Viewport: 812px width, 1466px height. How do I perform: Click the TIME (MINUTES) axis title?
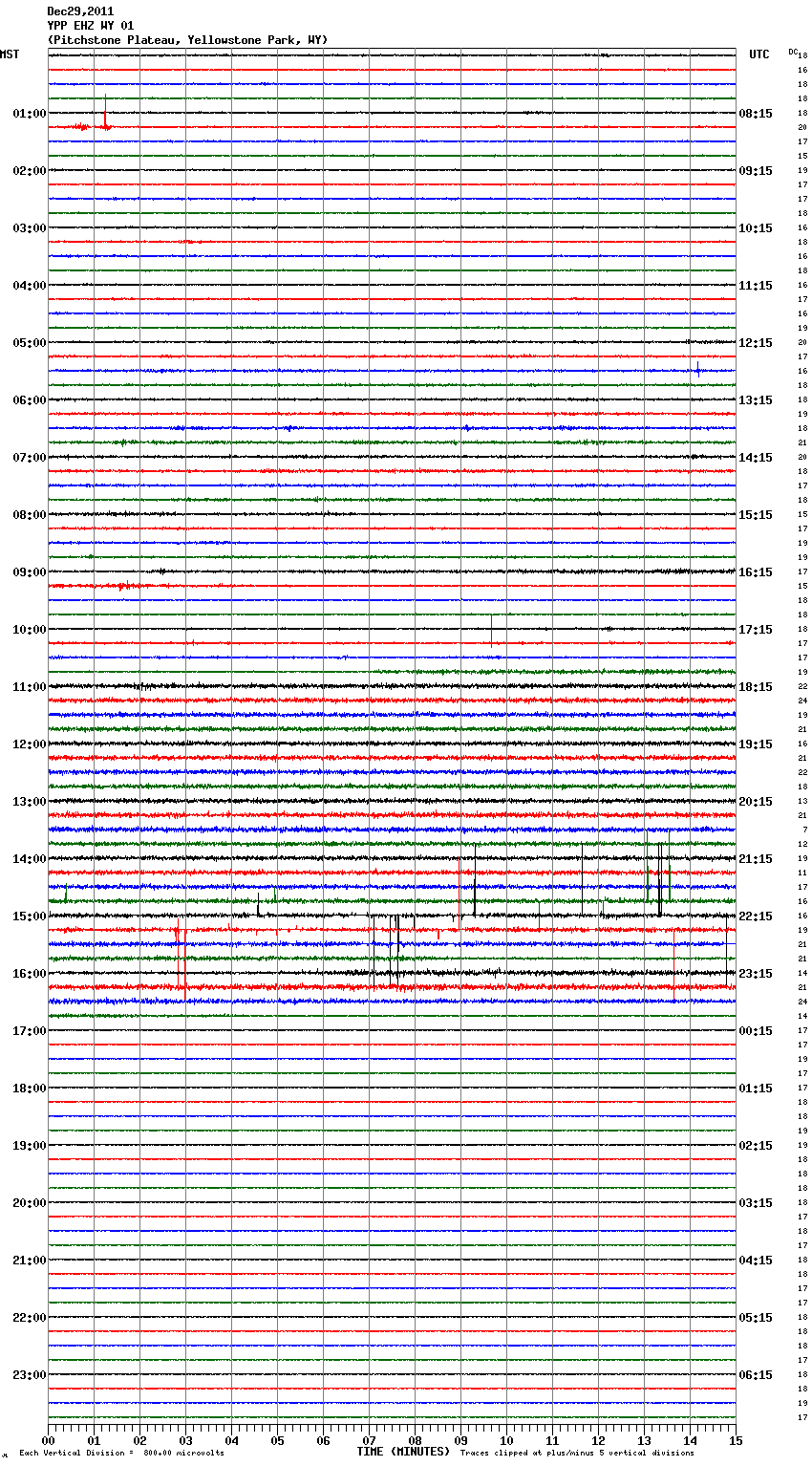click(403, 1452)
